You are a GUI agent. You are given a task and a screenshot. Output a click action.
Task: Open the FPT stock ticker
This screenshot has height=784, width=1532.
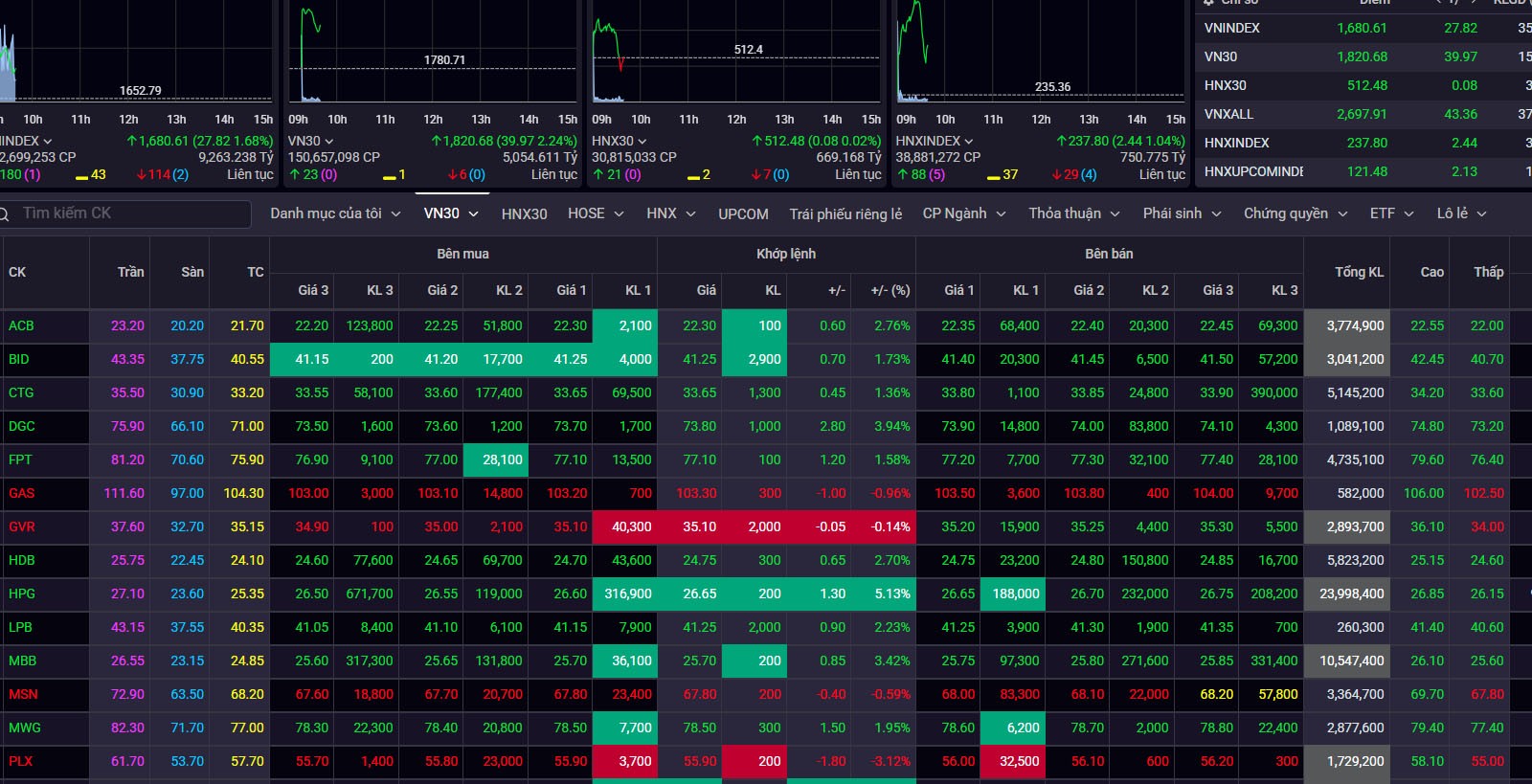pyautogui.click(x=20, y=459)
